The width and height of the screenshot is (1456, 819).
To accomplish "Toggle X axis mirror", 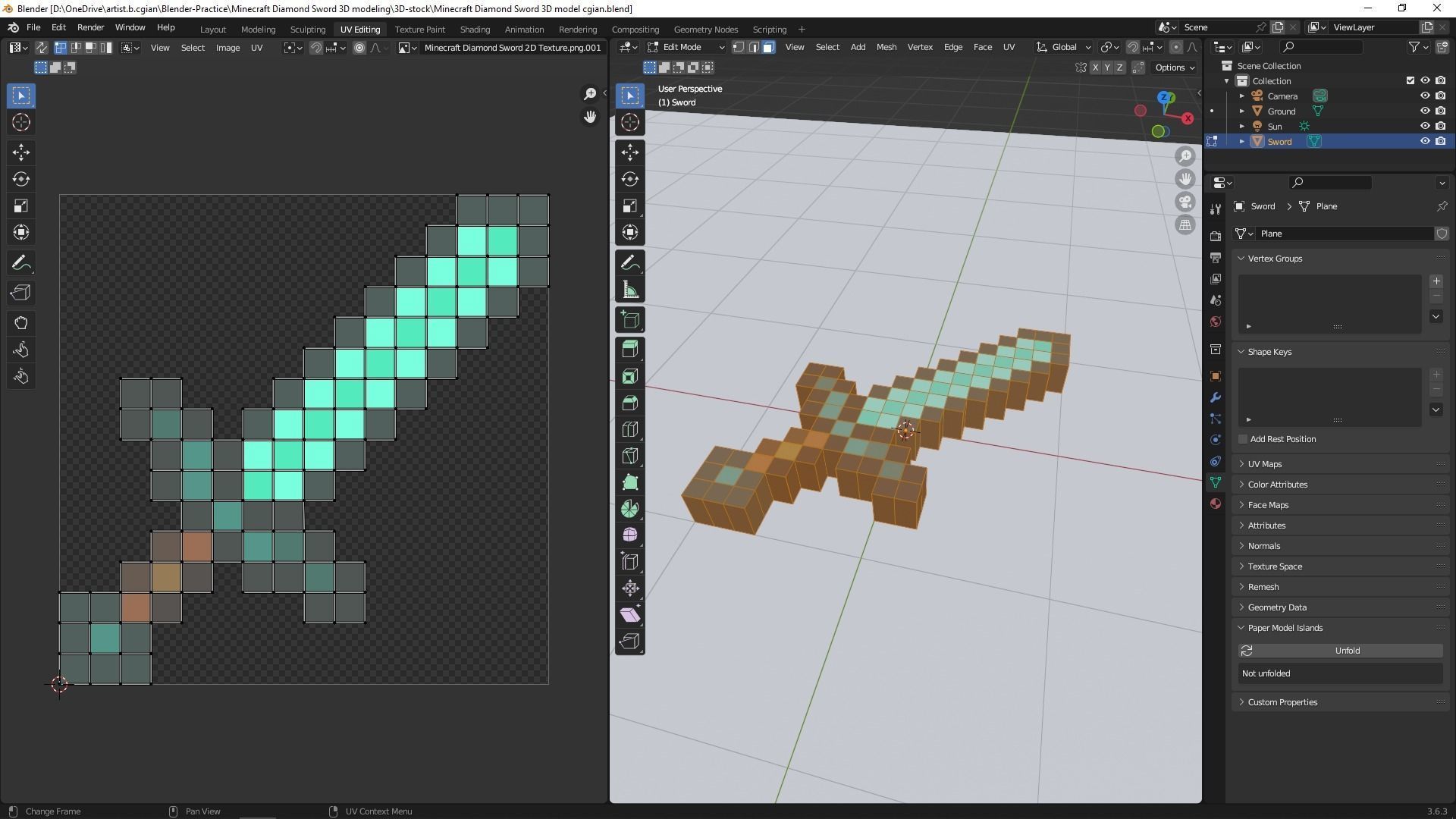I will pos(1095,67).
